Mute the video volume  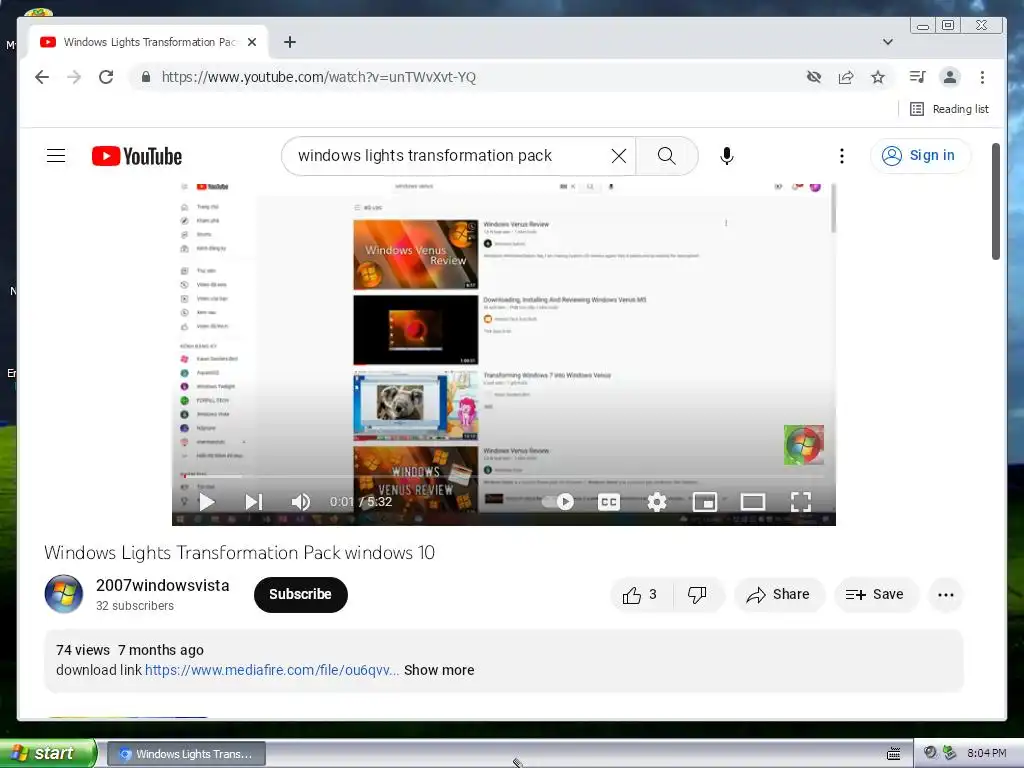[x=300, y=502]
